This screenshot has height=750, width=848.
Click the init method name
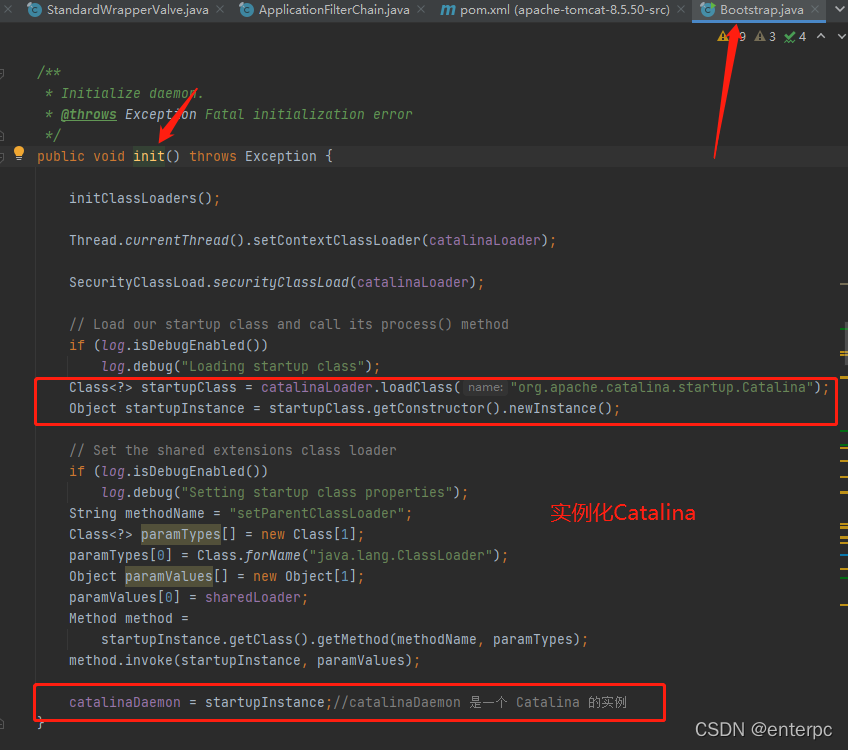(149, 156)
